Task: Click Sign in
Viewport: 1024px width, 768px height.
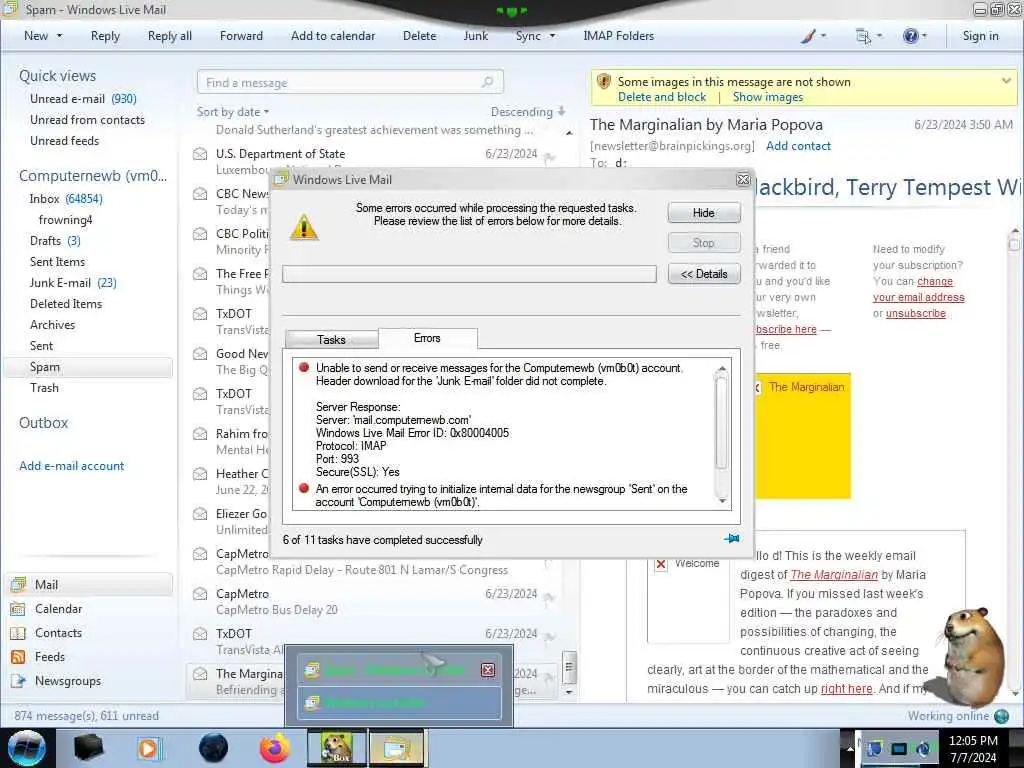Action: coord(980,36)
